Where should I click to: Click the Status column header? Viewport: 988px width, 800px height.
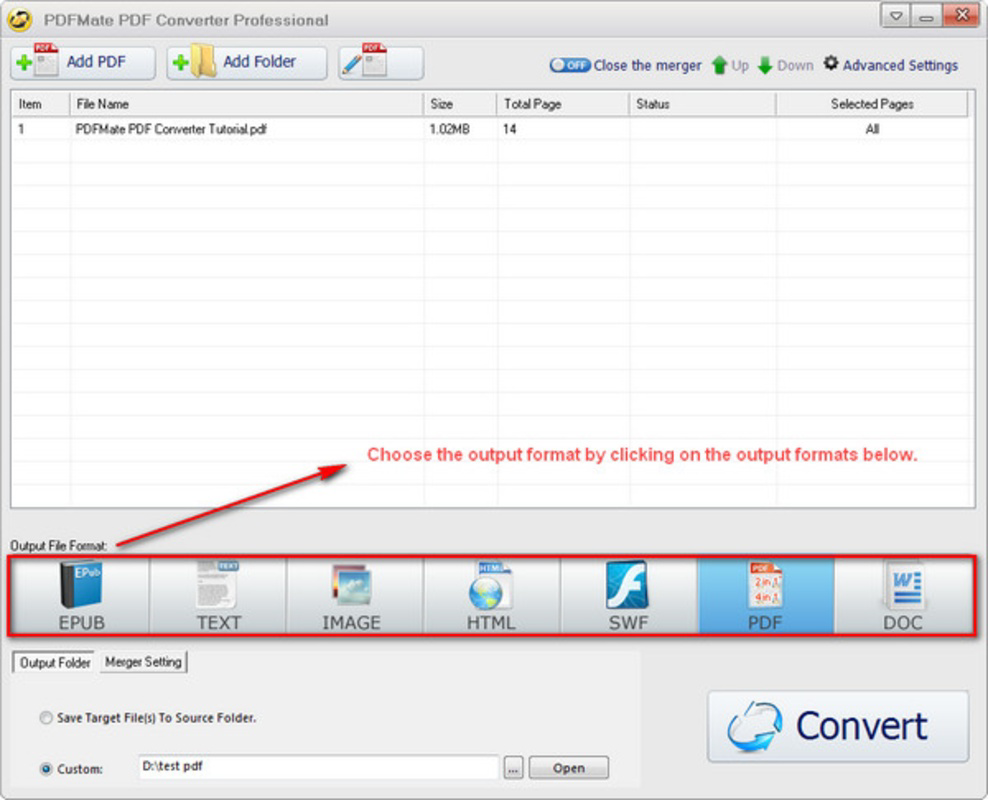coord(703,104)
